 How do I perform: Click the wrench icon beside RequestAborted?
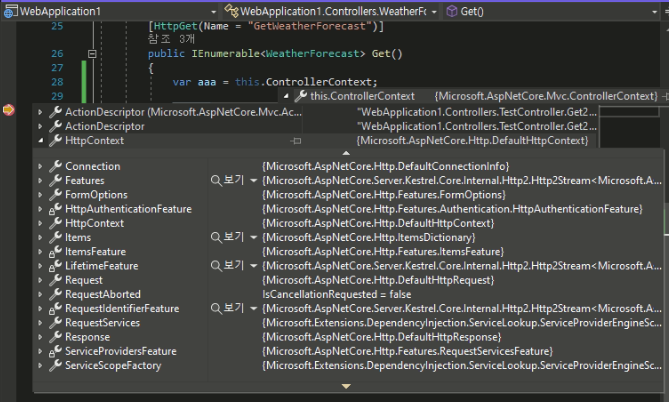pyautogui.click(x=55, y=294)
